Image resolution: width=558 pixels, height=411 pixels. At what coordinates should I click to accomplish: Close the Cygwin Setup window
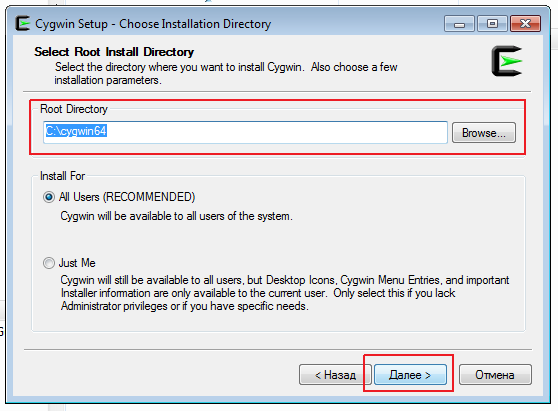(525, 24)
